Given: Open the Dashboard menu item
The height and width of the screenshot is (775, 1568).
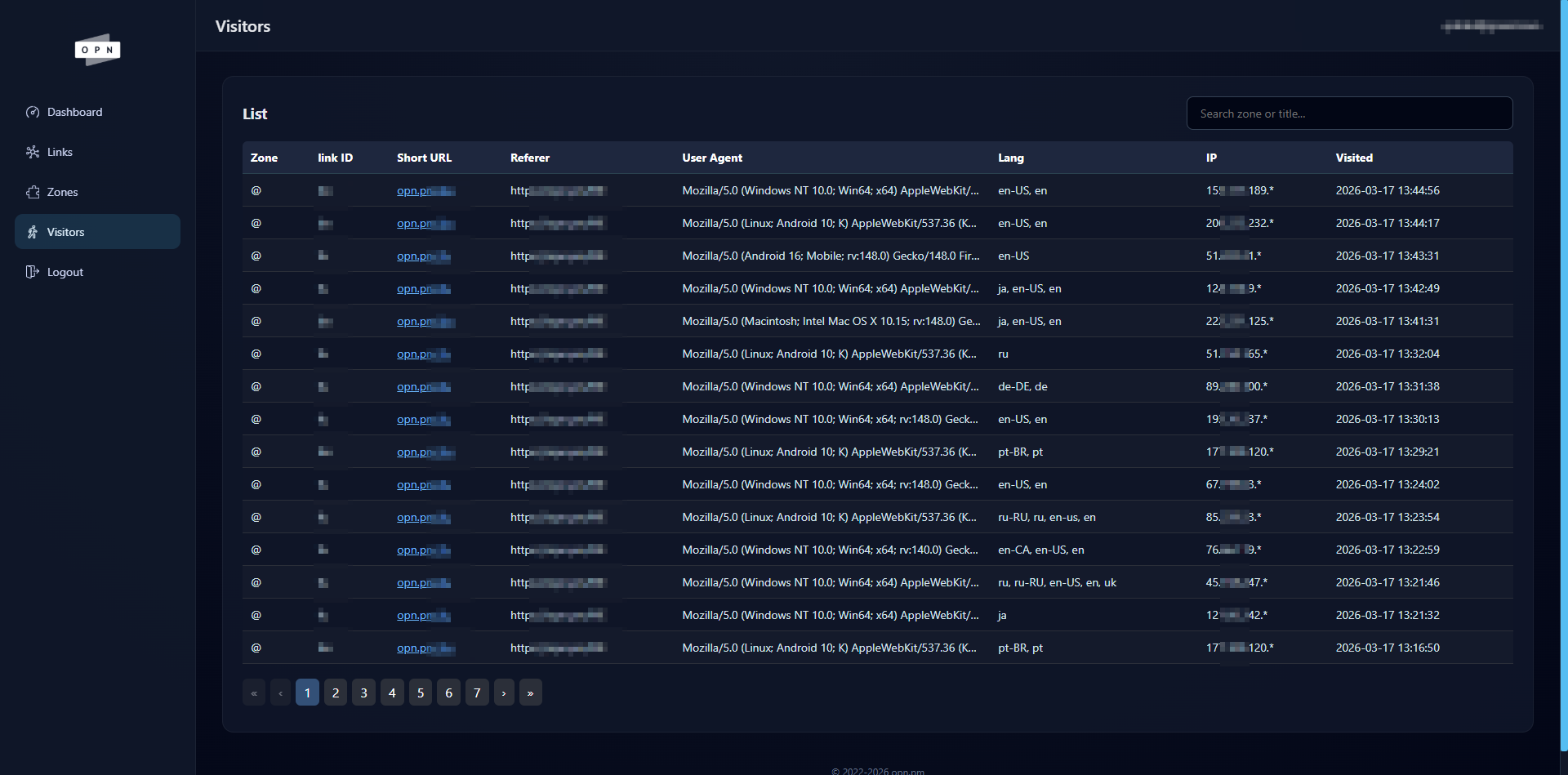Looking at the screenshot, I should pyautogui.click(x=97, y=112).
